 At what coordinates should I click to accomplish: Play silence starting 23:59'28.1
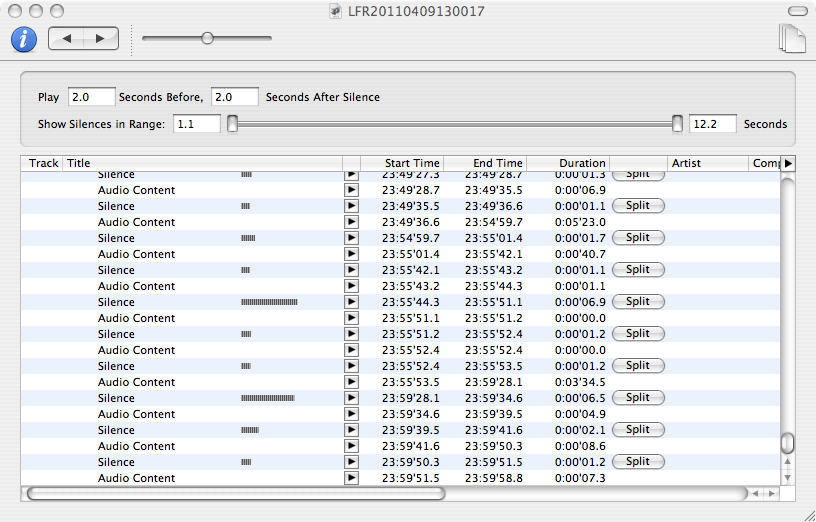click(351, 398)
